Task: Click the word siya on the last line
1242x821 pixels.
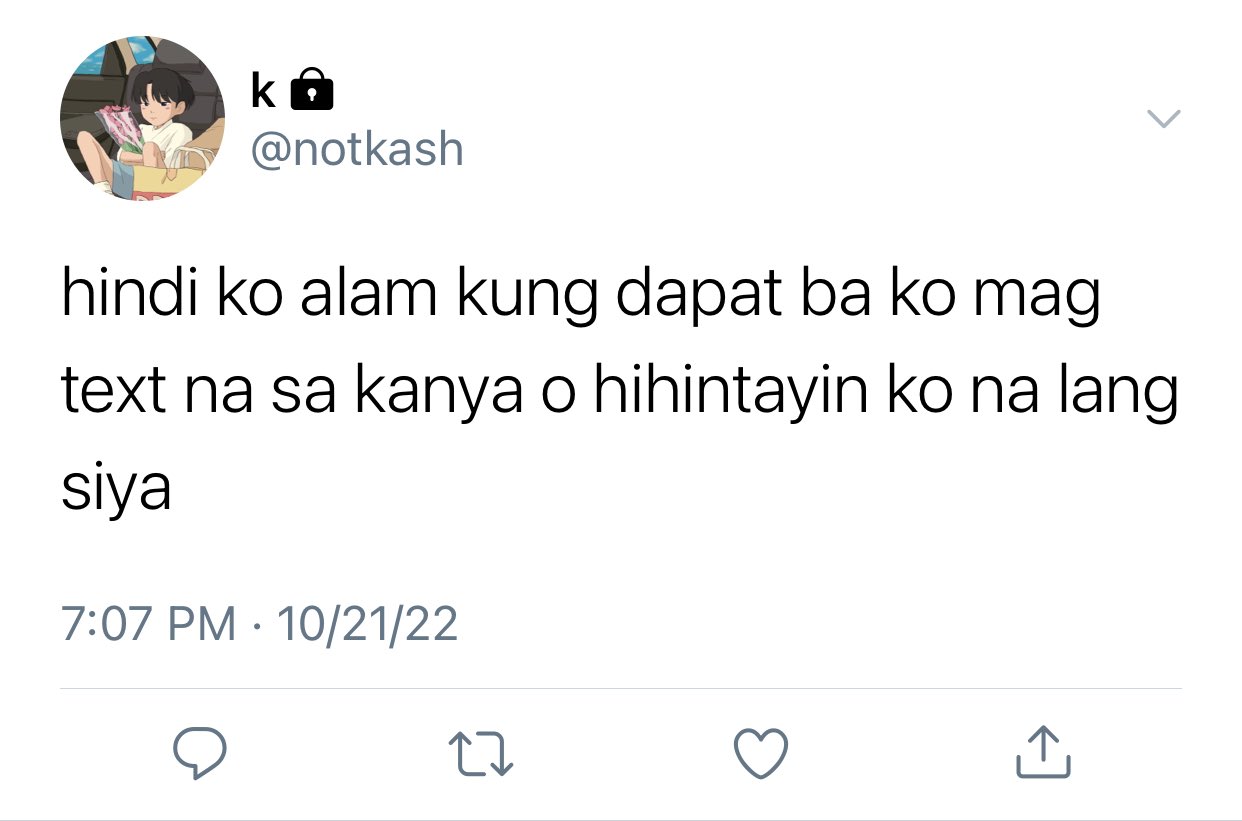Action: [116, 490]
